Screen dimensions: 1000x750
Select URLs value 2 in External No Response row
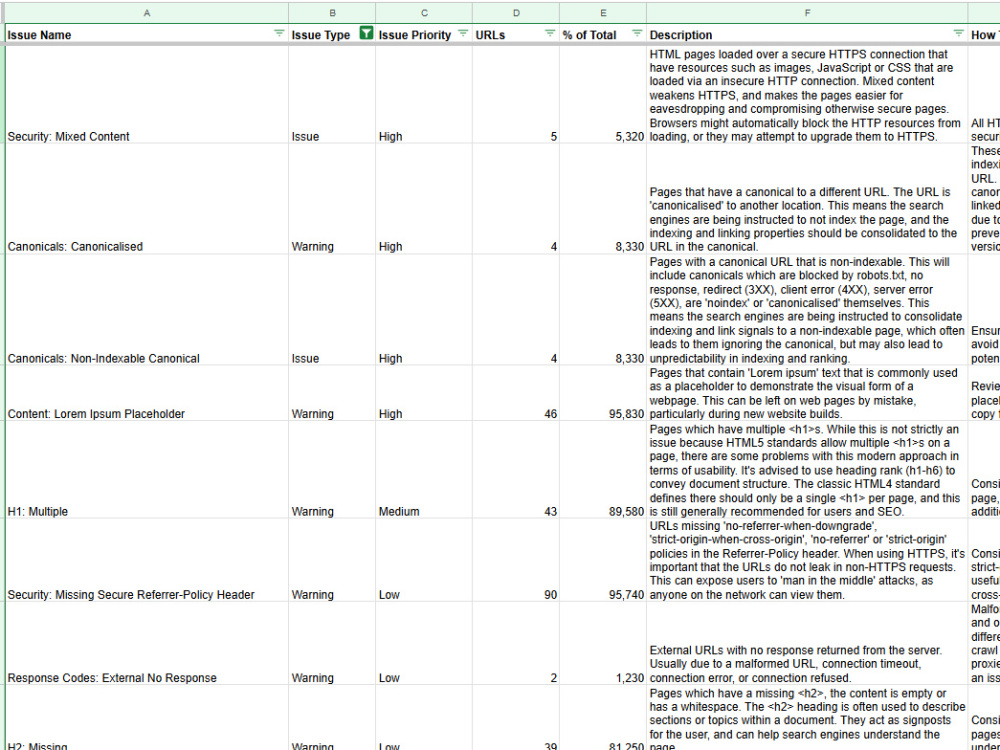click(516, 643)
